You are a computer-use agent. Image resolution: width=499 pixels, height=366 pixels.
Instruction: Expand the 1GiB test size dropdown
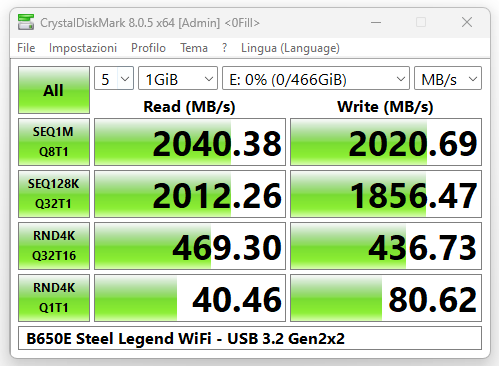pos(178,78)
